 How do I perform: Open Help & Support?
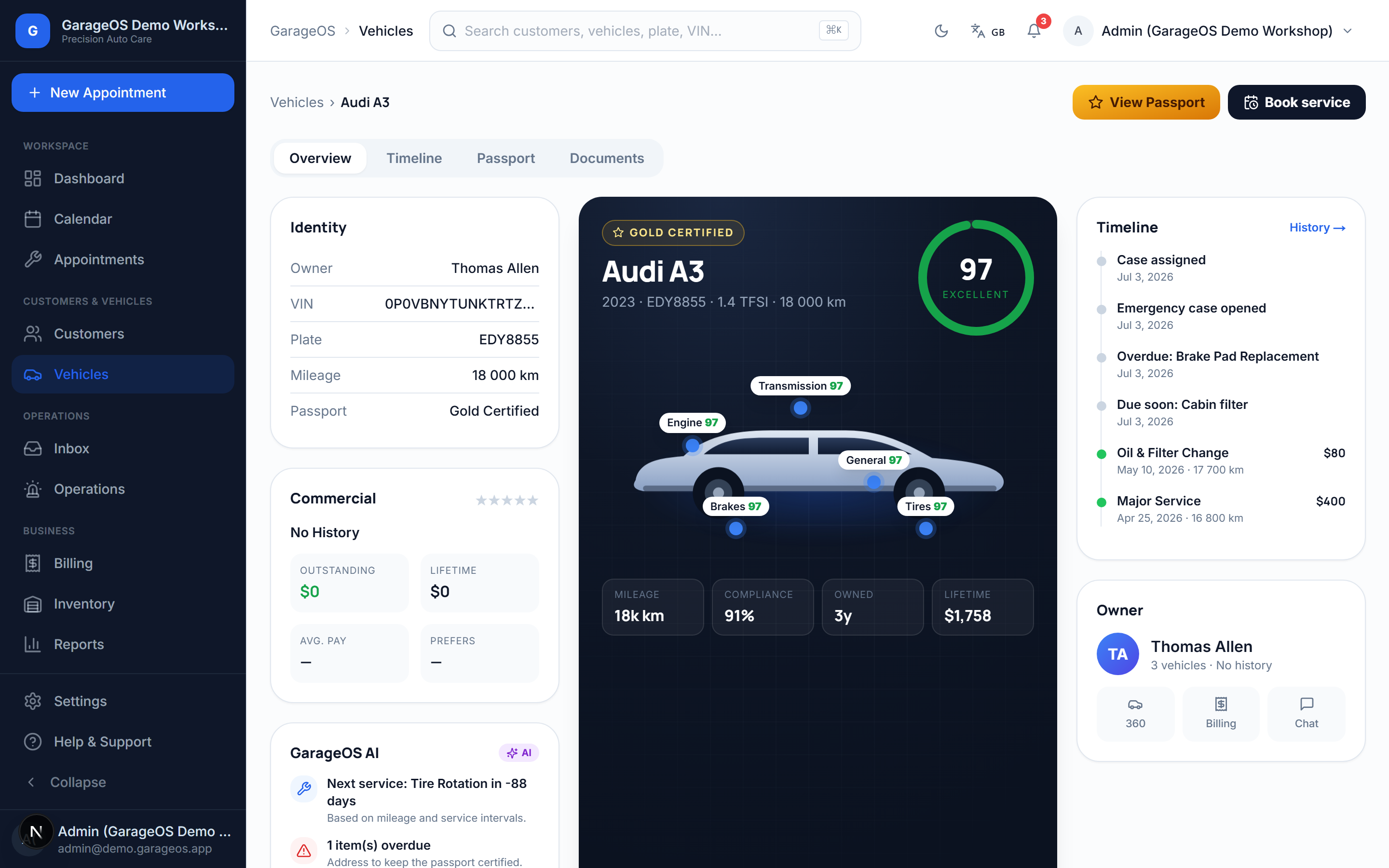(122, 742)
